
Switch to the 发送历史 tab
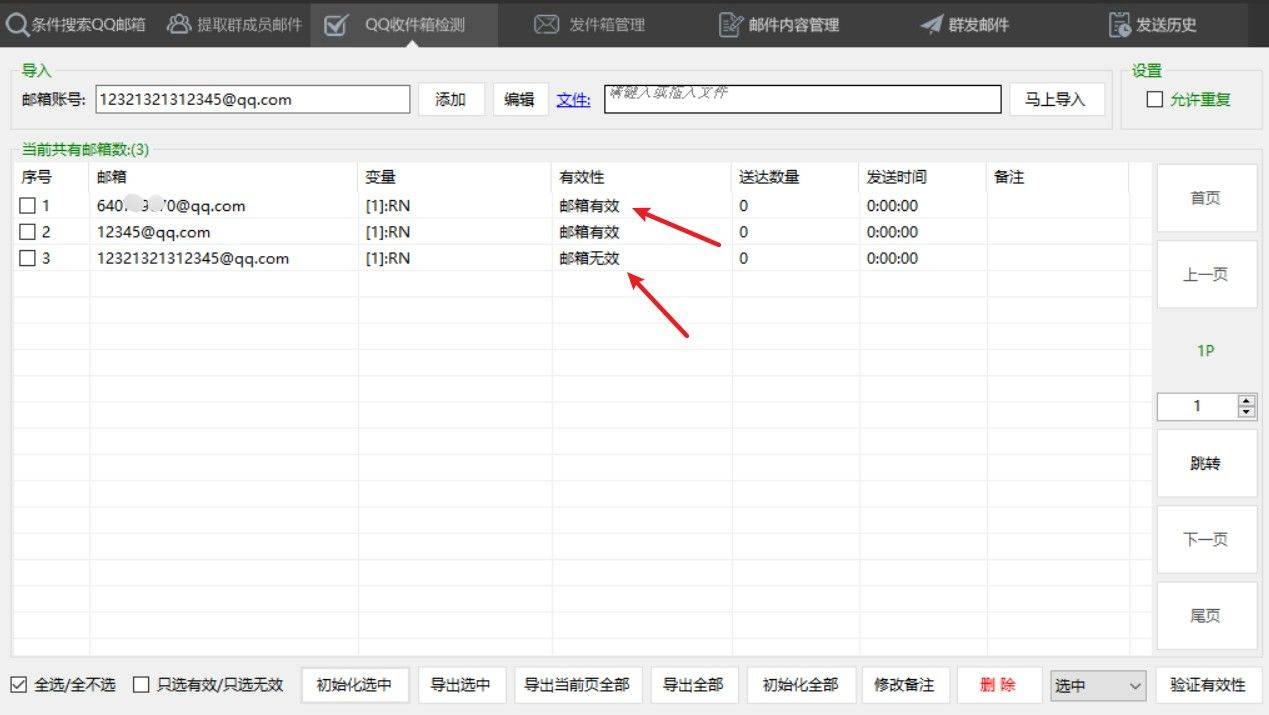coord(1166,25)
